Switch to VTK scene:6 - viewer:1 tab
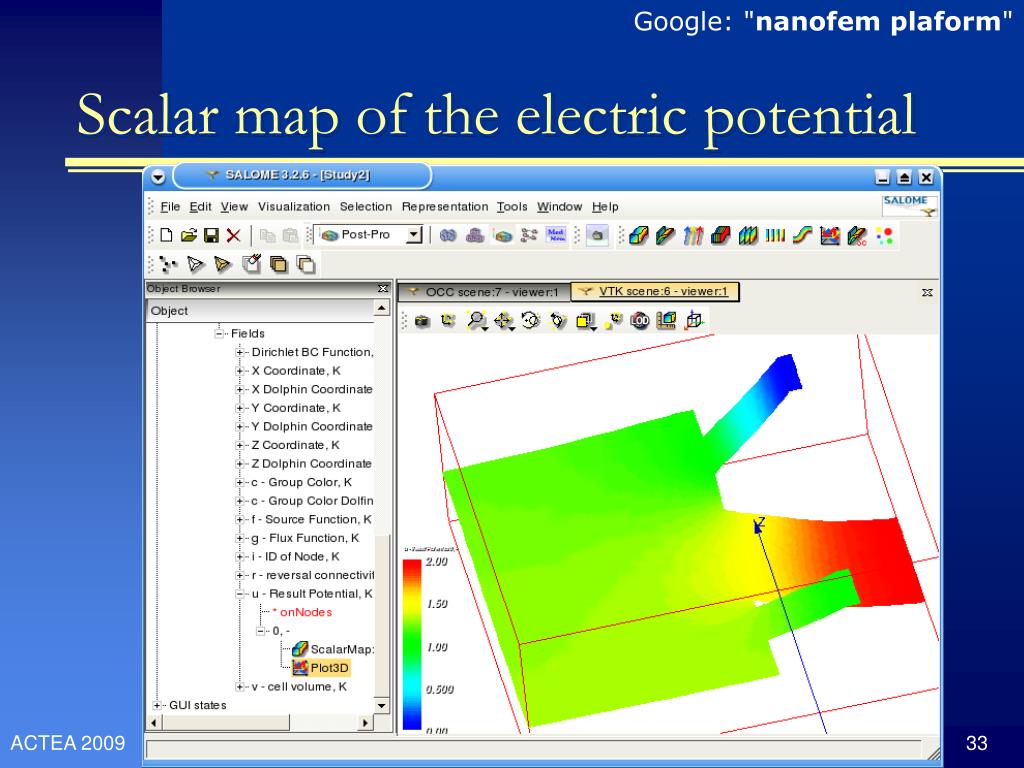 click(x=656, y=291)
